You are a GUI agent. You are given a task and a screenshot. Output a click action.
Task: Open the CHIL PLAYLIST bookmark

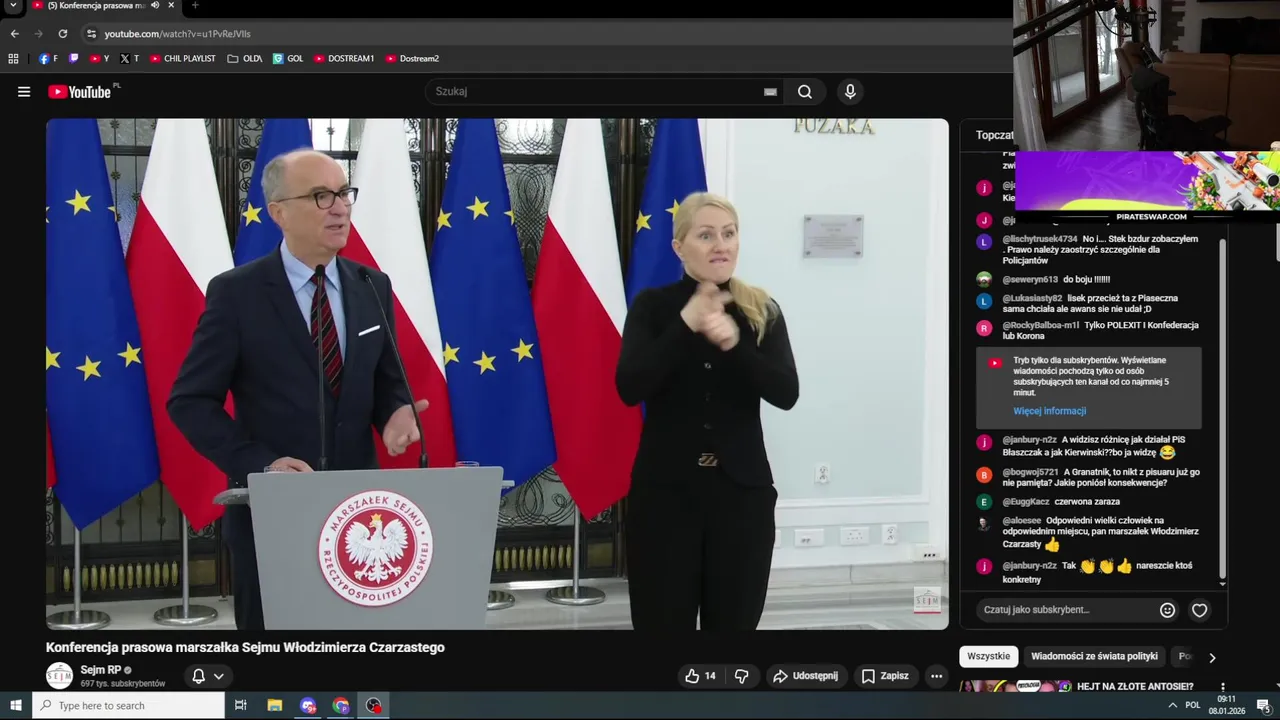pos(182,59)
